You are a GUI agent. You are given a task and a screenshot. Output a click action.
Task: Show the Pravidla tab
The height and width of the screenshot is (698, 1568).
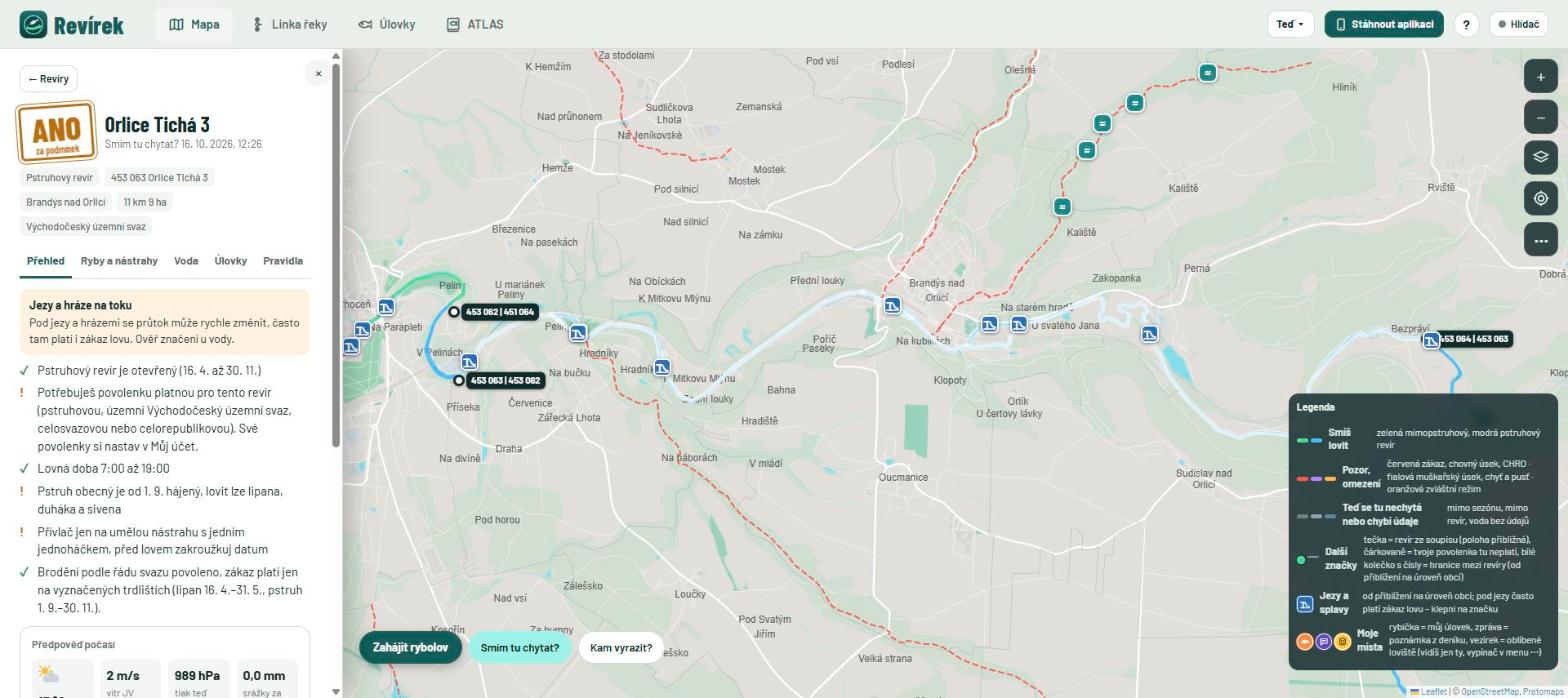click(283, 261)
